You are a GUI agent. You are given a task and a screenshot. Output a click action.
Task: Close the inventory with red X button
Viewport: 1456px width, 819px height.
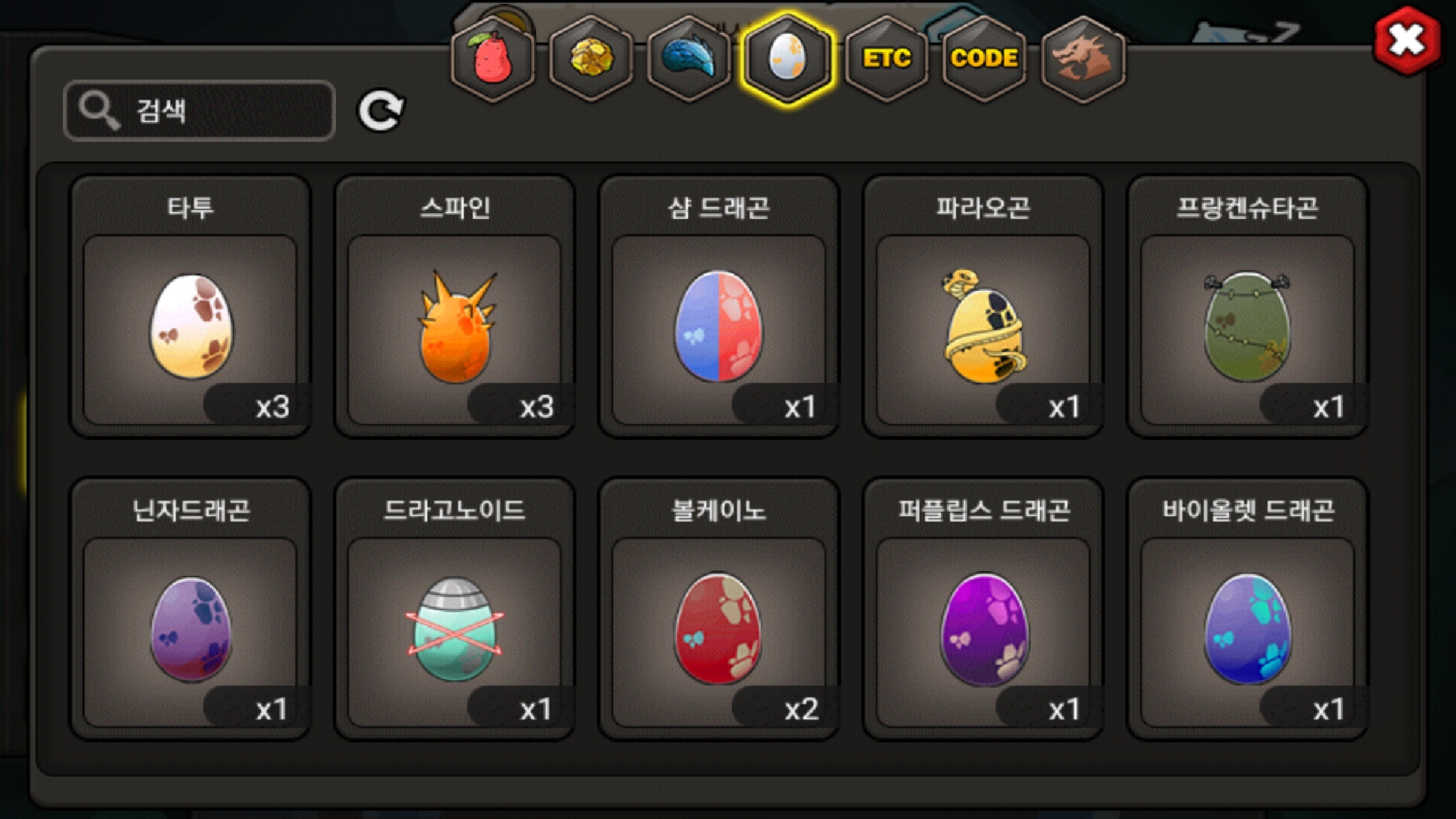pos(1407,40)
